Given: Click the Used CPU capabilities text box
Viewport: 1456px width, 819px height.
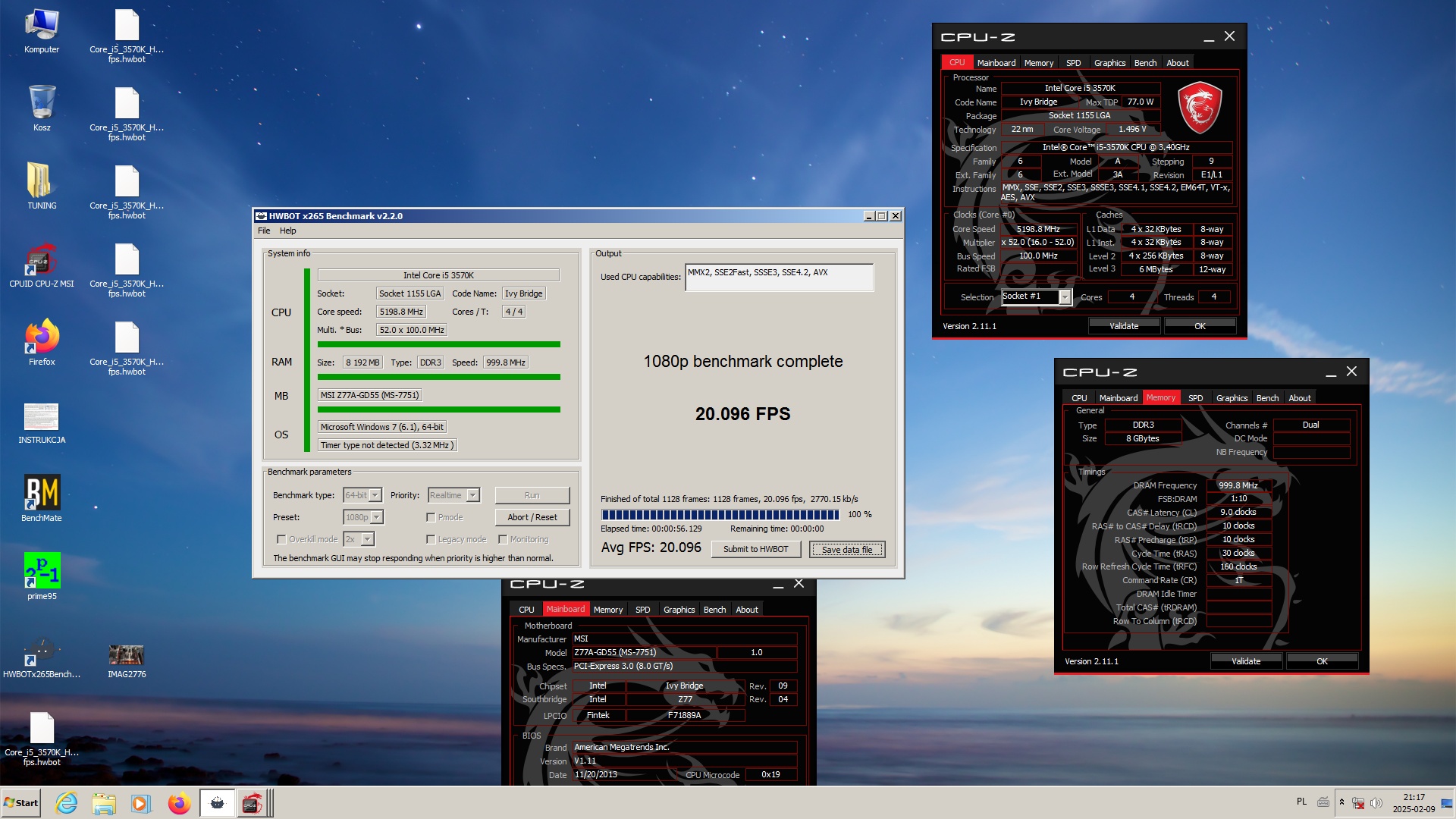Looking at the screenshot, I should coord(779,278).
